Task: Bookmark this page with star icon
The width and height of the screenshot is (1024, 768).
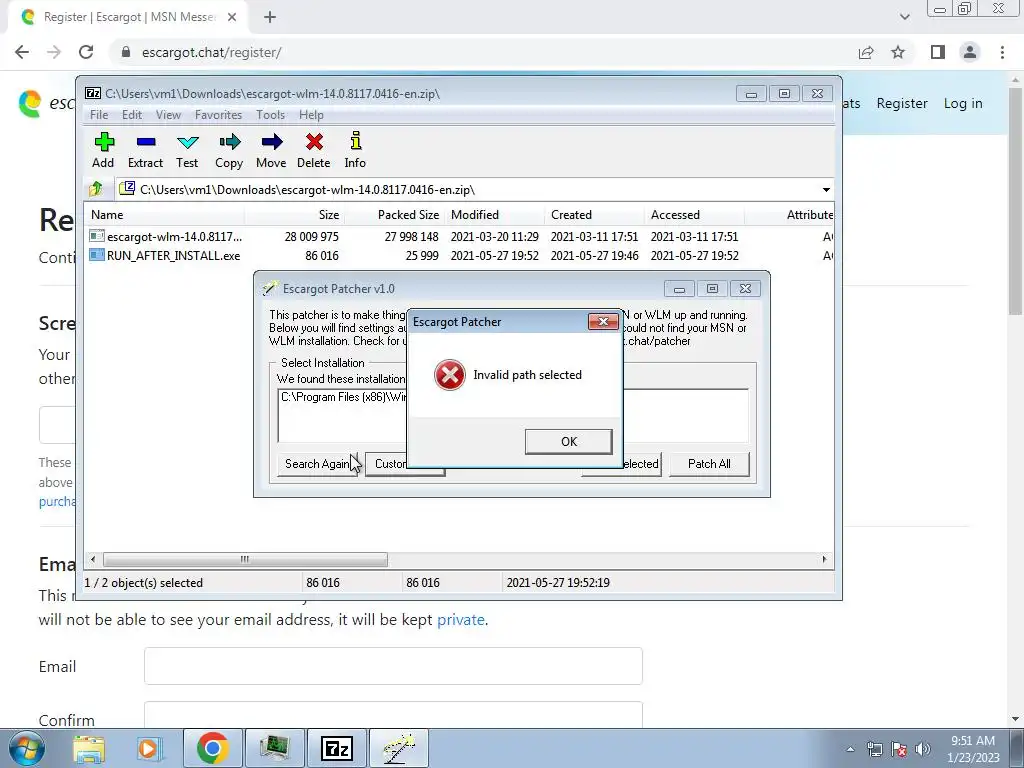Action: (898, 52)
